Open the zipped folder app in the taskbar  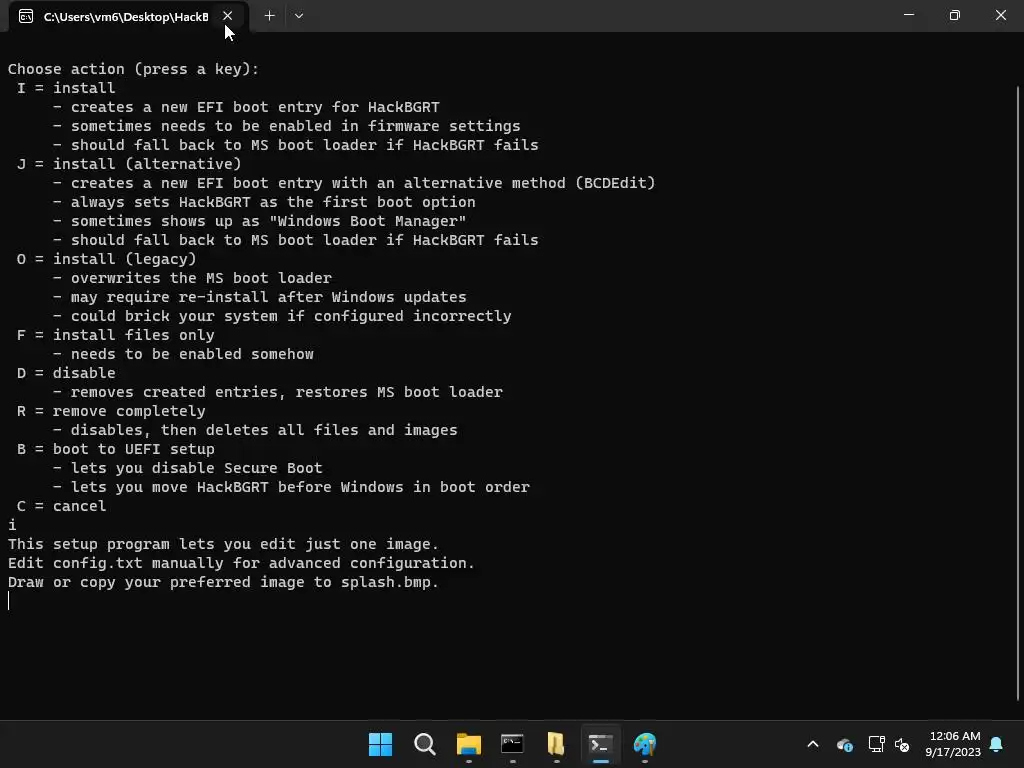tap(556, 744)
